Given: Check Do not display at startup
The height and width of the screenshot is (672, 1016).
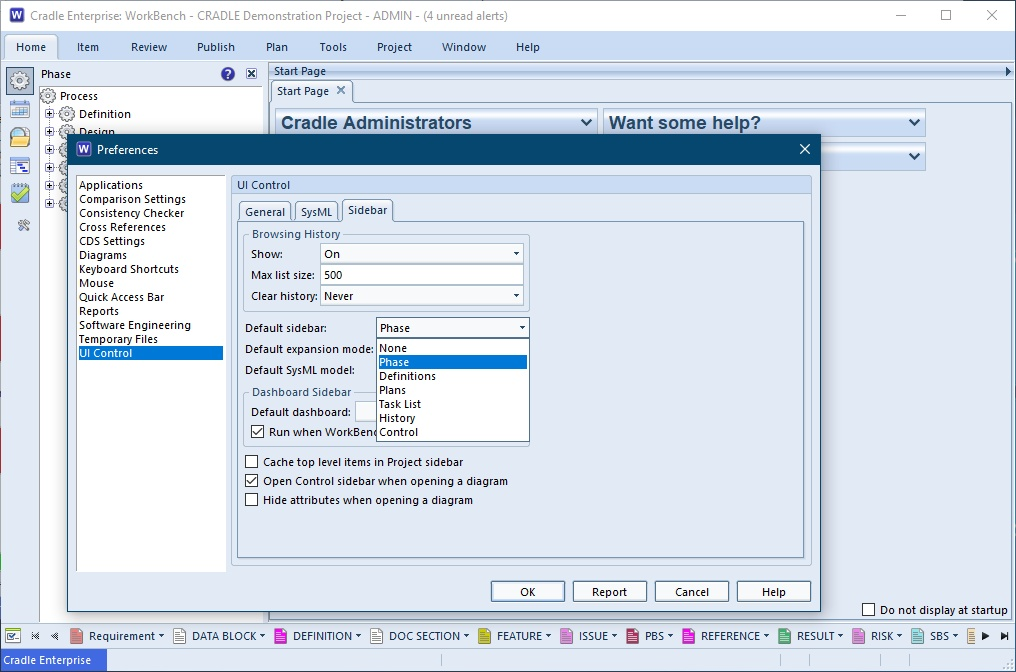Looking at the screenshot, I should [x=868, y=610].
